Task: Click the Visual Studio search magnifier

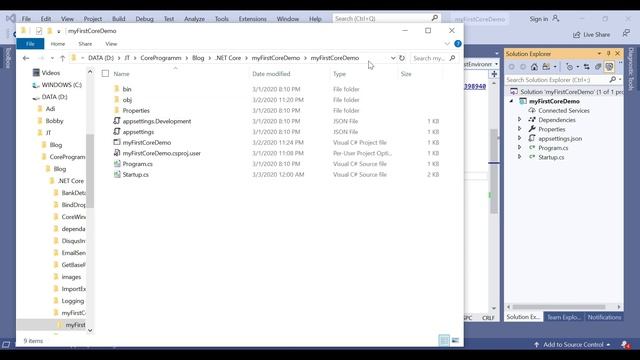Action: pyautogui.click(x=435, y=18)
